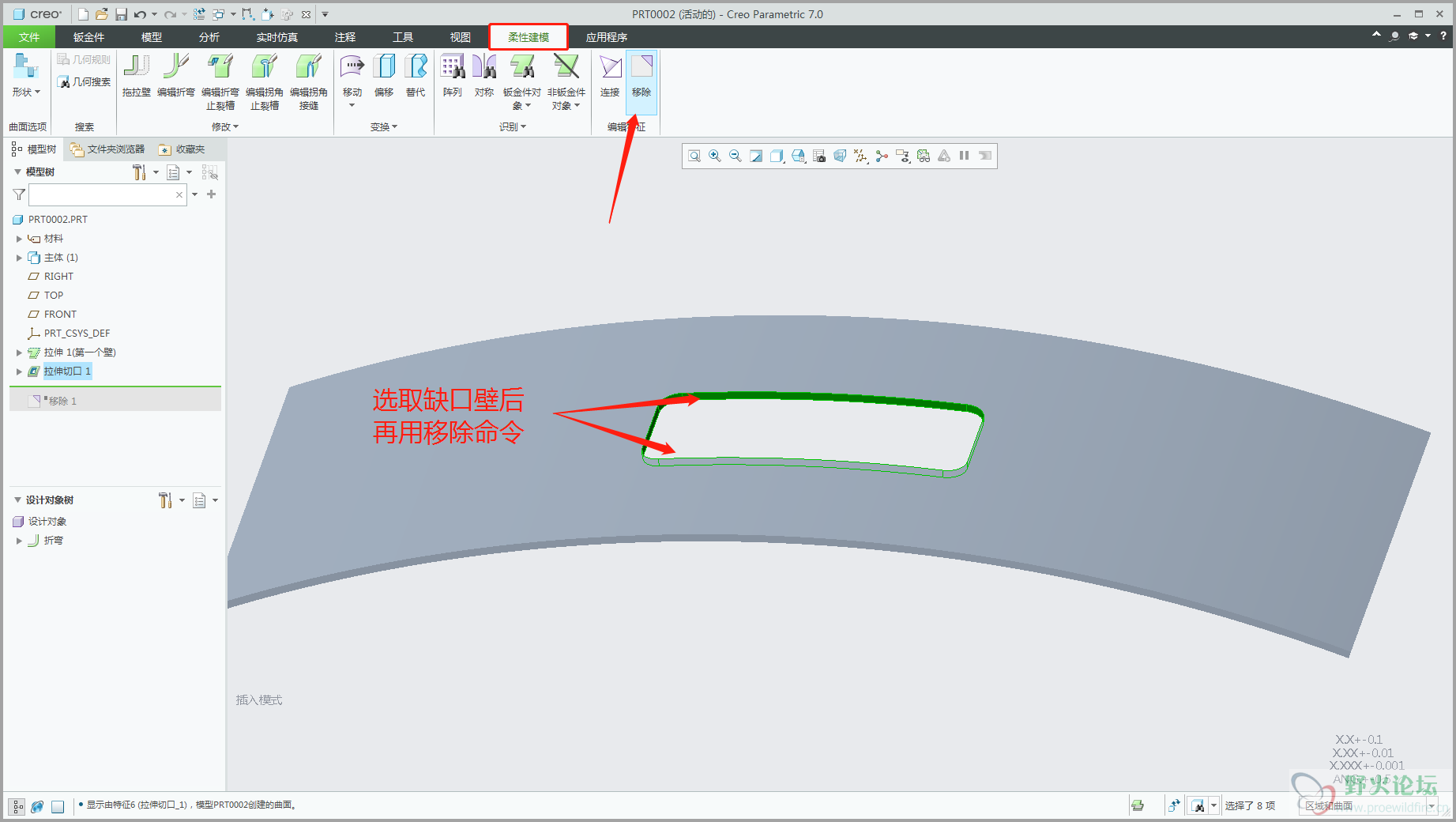Switch to the 文件夹浏览器 panel tab
This screenshot has height=822, width=1456.
107,149
